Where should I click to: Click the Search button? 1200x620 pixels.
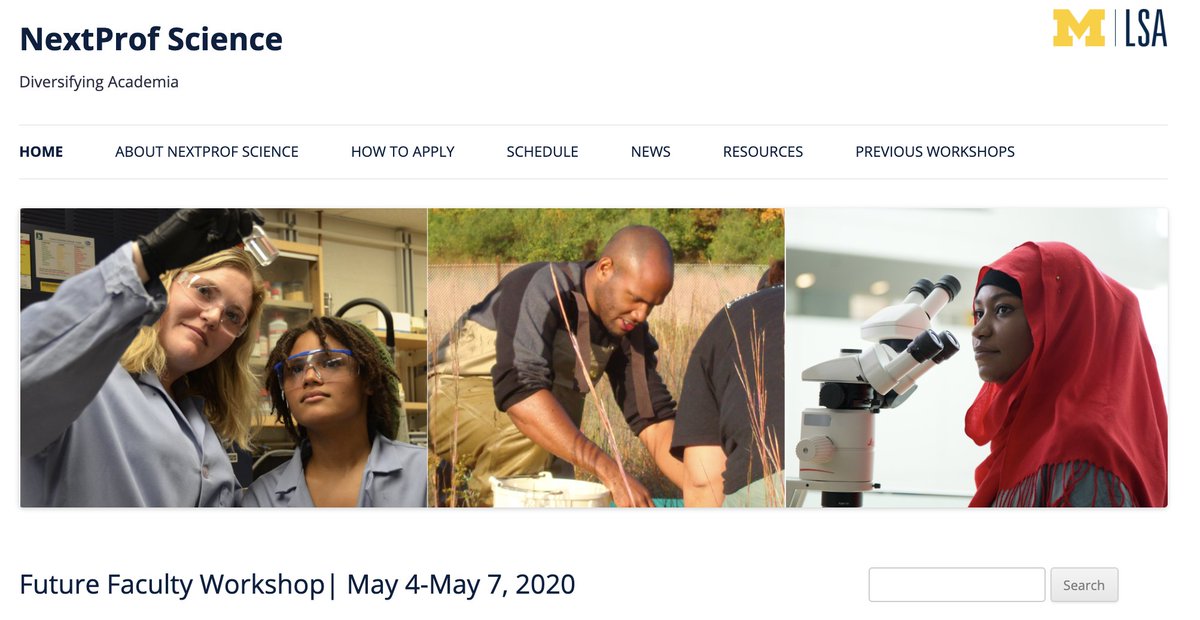pos(1084,585)
